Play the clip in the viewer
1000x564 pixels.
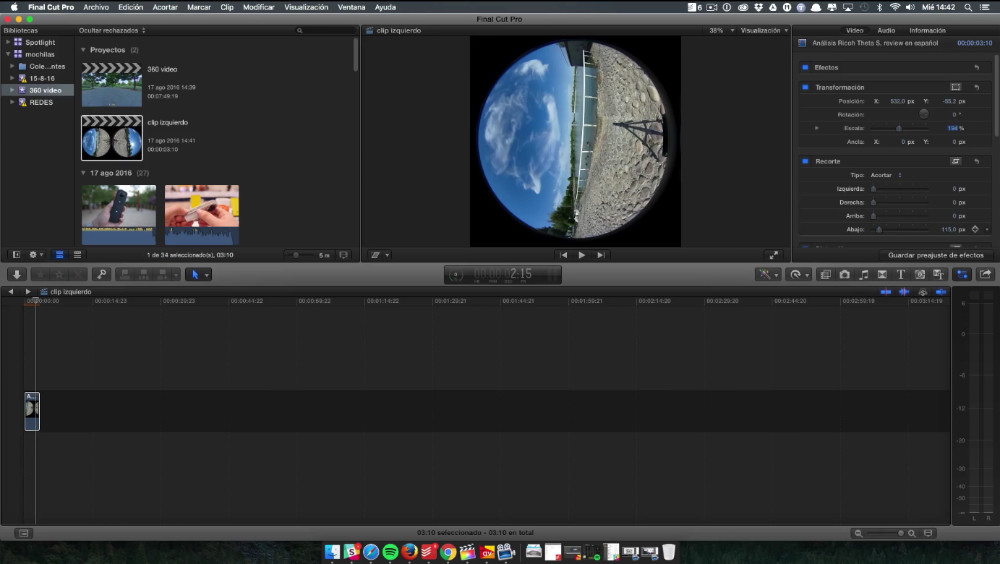coord(582,255)
